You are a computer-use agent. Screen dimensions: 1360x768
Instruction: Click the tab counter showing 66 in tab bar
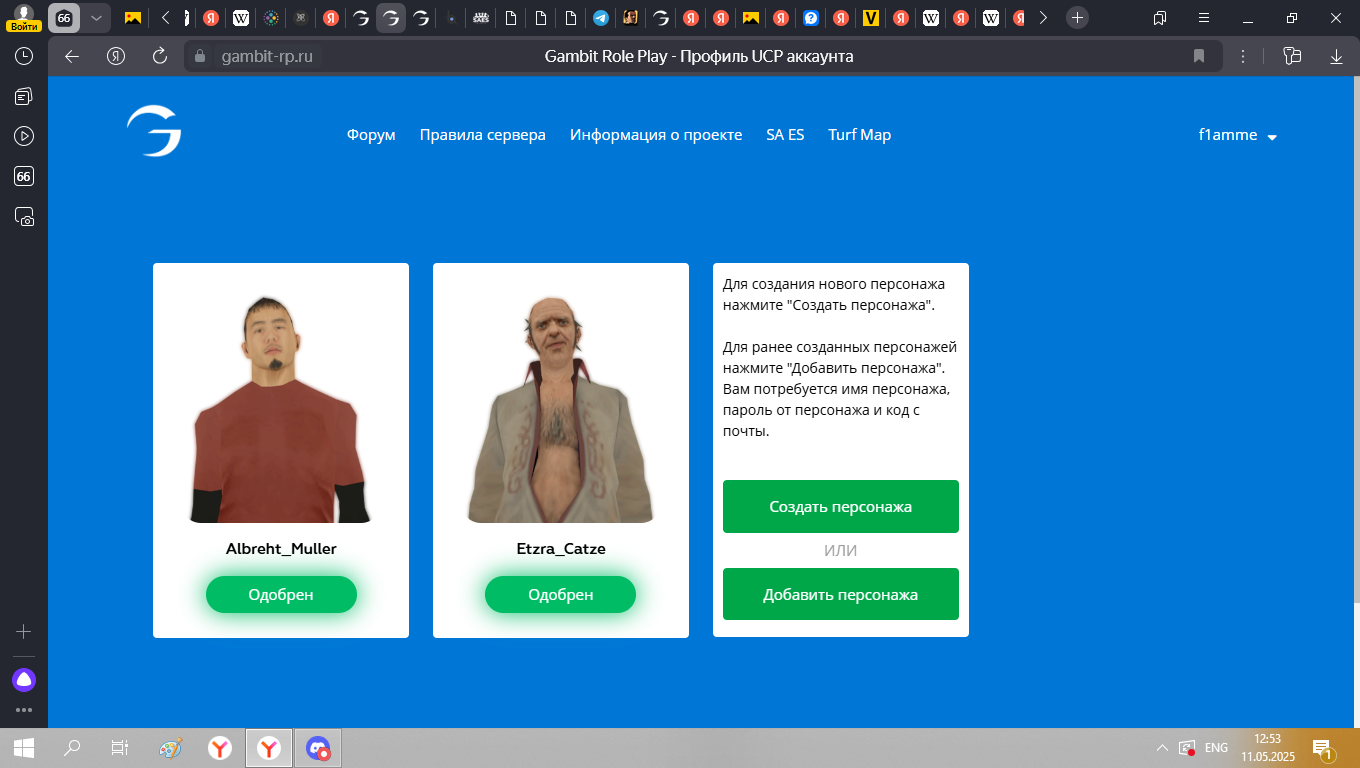tap(64, 18)
